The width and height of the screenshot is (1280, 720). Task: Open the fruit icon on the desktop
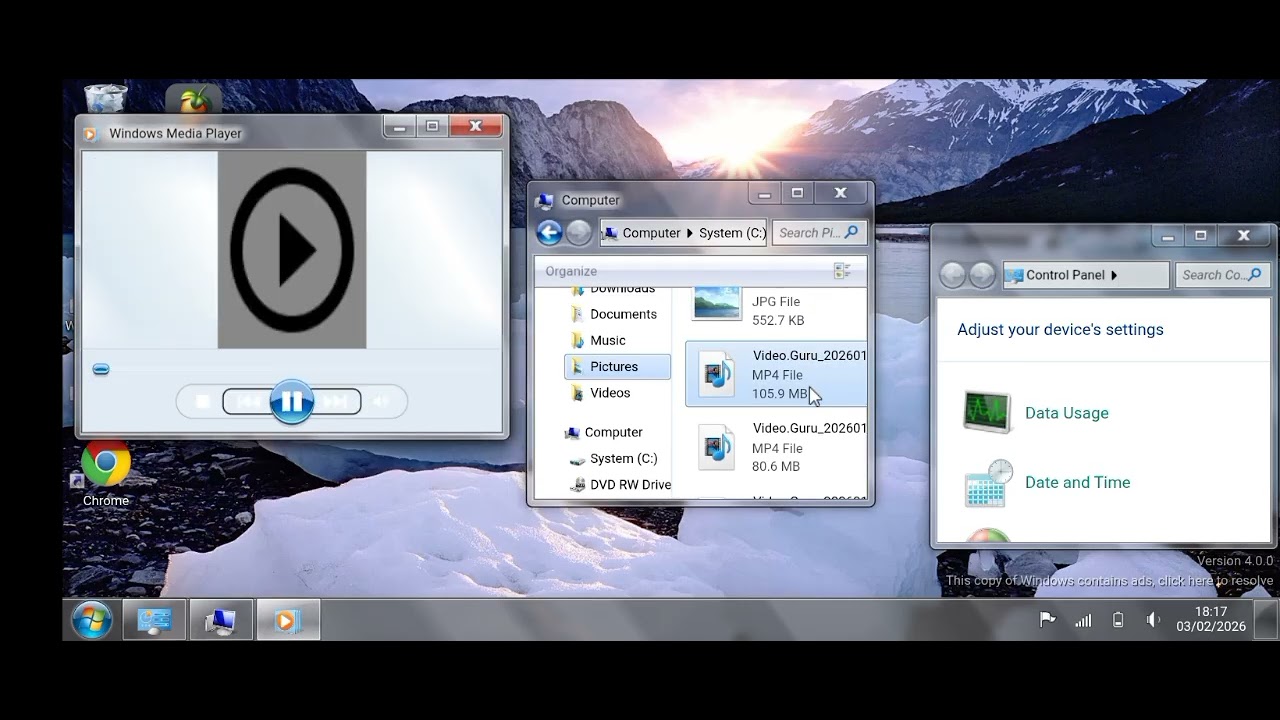193,99
